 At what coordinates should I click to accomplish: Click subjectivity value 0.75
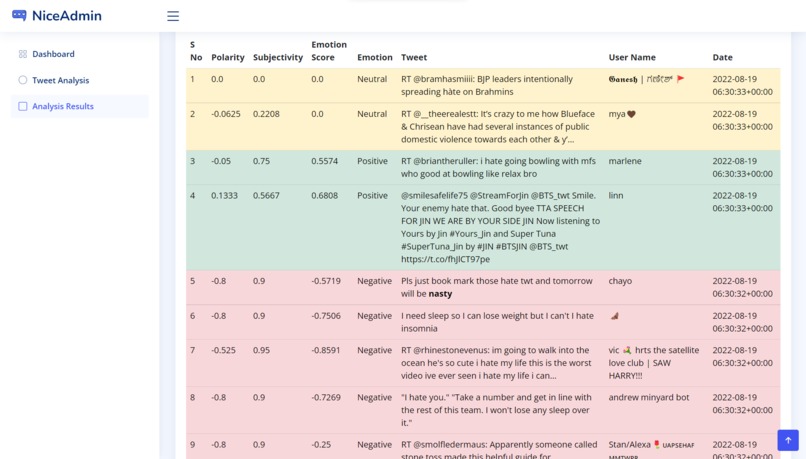pos(261,161)
